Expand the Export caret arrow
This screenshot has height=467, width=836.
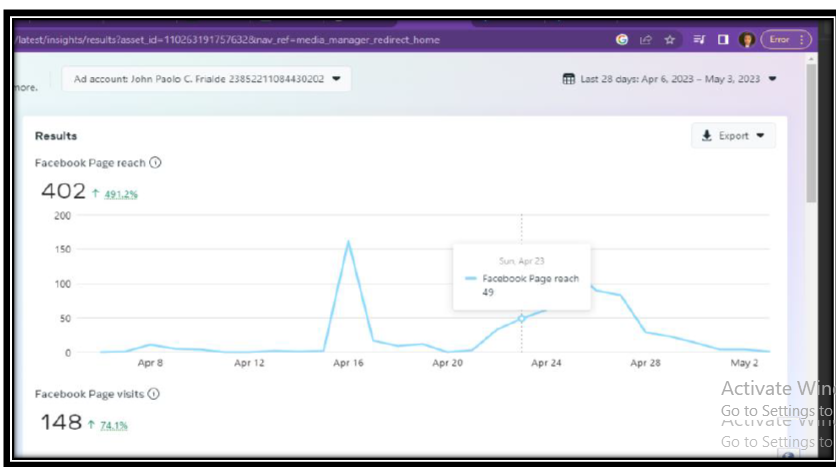pyautogui.click(x=760, y=135)
